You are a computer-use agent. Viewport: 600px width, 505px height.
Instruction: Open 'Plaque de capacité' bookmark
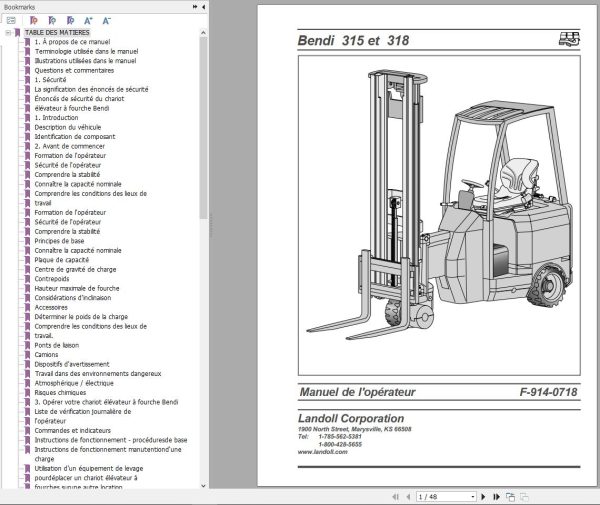point(62,260)
